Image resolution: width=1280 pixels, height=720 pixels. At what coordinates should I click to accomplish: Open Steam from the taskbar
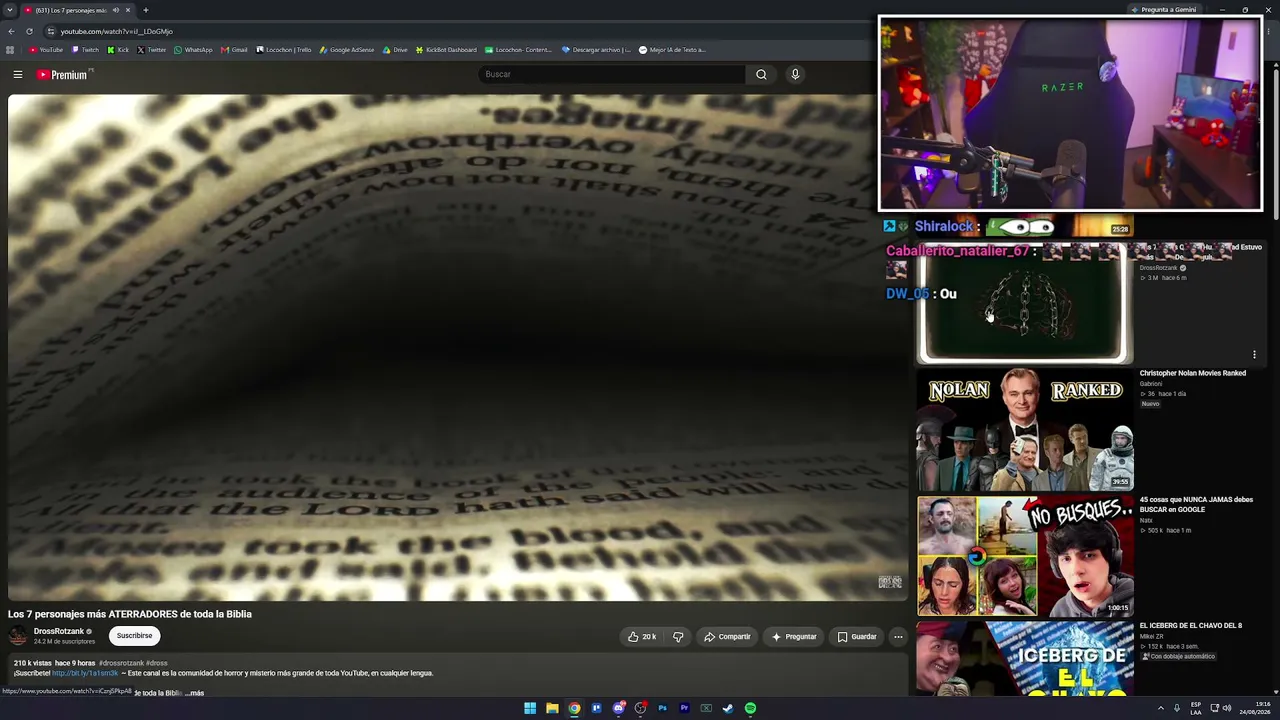pyautogui.click(x=728, y=708)
